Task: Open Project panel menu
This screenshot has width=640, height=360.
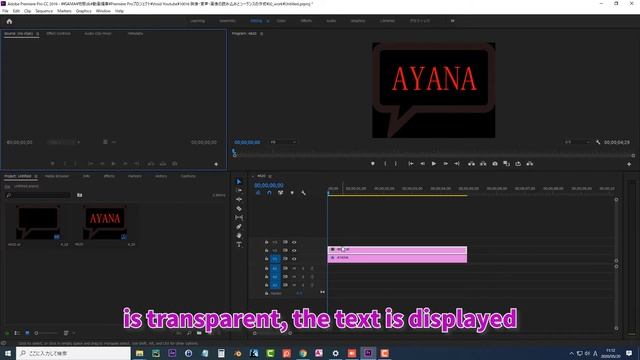Action: tap(36, 176)
